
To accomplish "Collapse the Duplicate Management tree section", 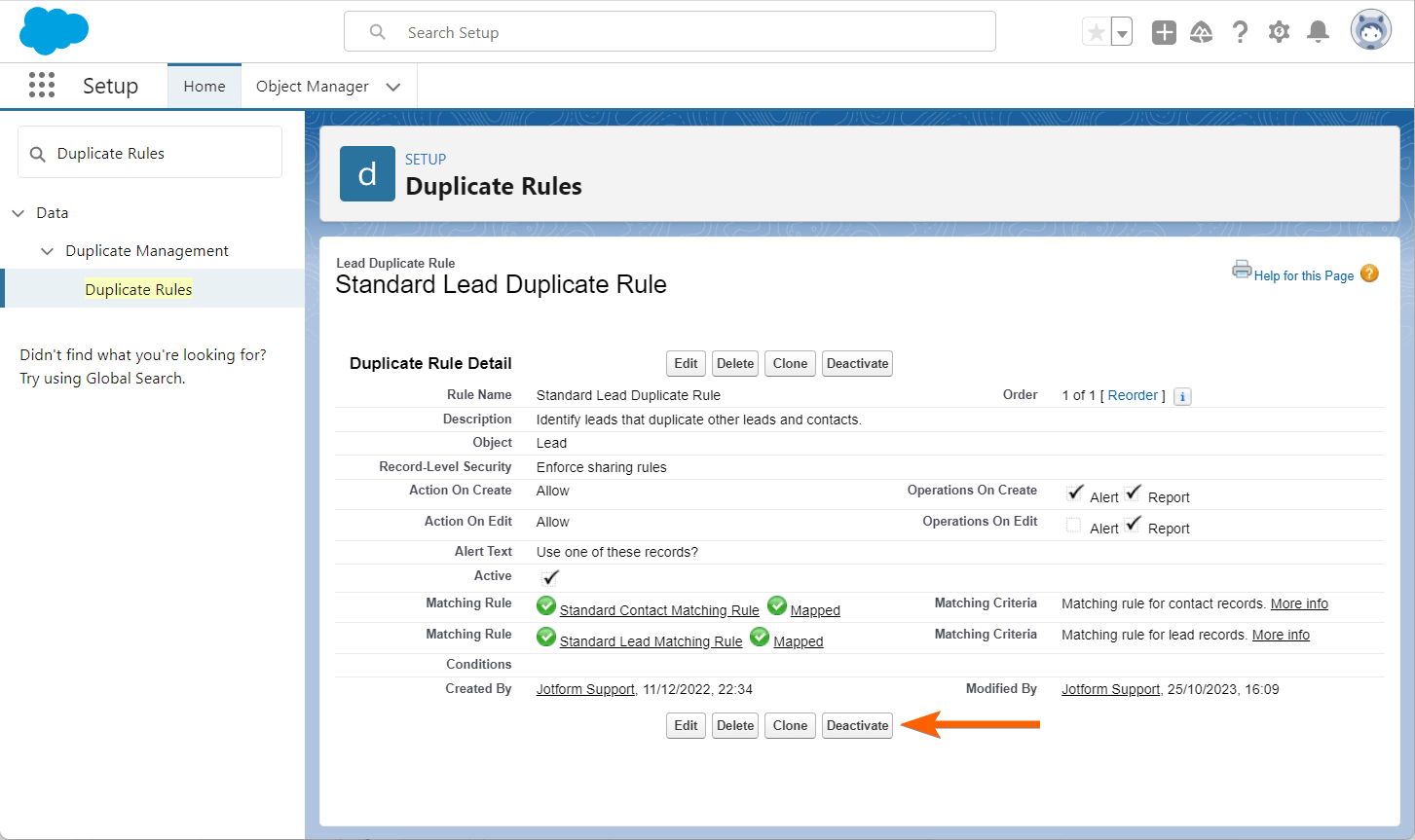I will click(x=47, y=251).
